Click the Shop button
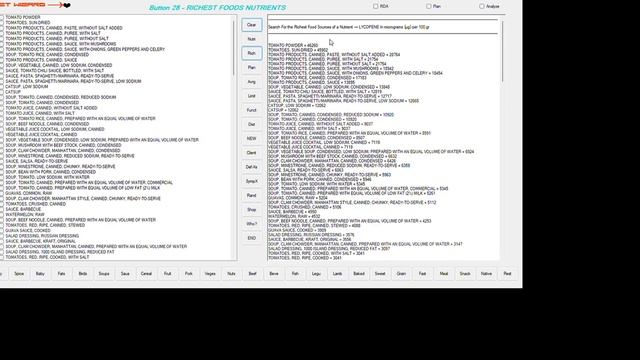Screen dimensions: 640x360 point(251,210)
